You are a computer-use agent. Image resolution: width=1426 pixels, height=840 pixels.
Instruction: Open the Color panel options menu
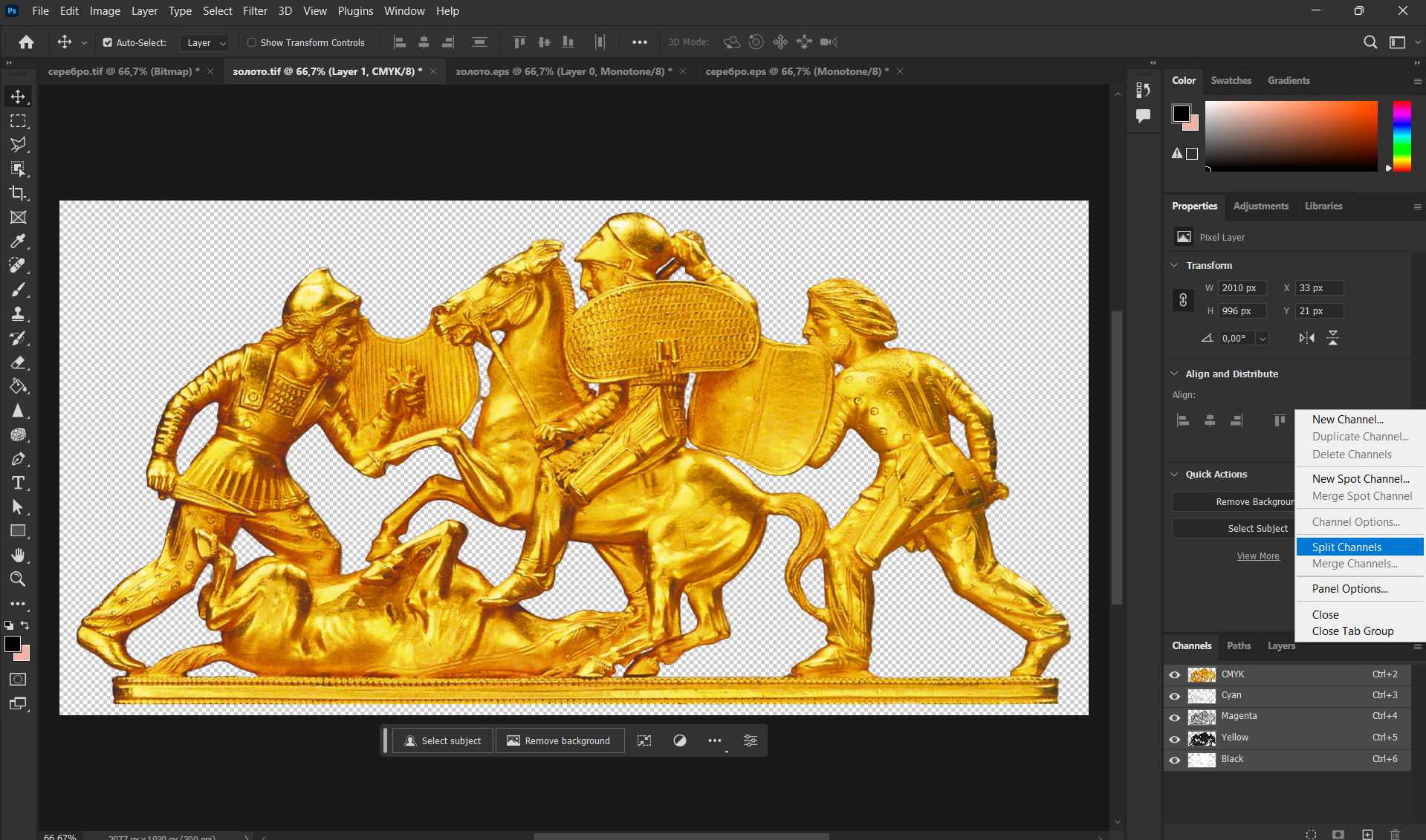1417,81
